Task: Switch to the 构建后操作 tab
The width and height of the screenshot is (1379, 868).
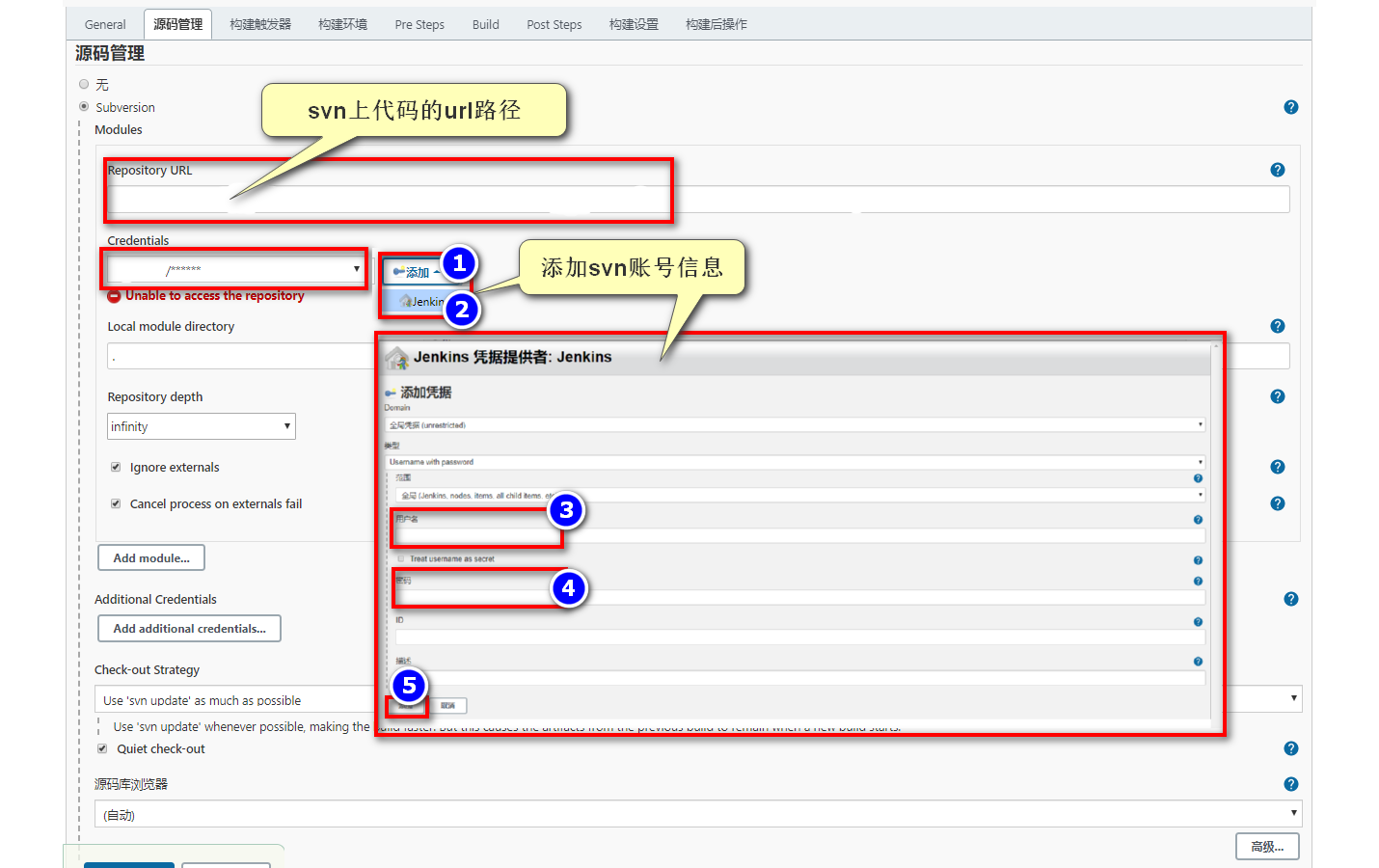Action: pyautogui.click(x=717, y=24)
